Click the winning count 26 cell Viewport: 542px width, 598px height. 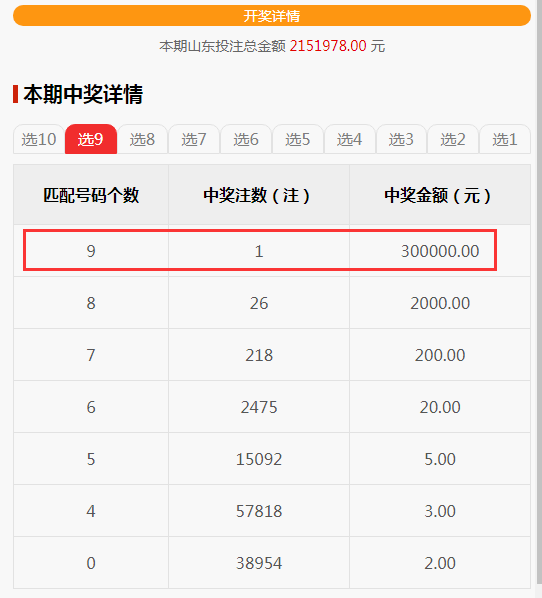(x=259, y=303)
